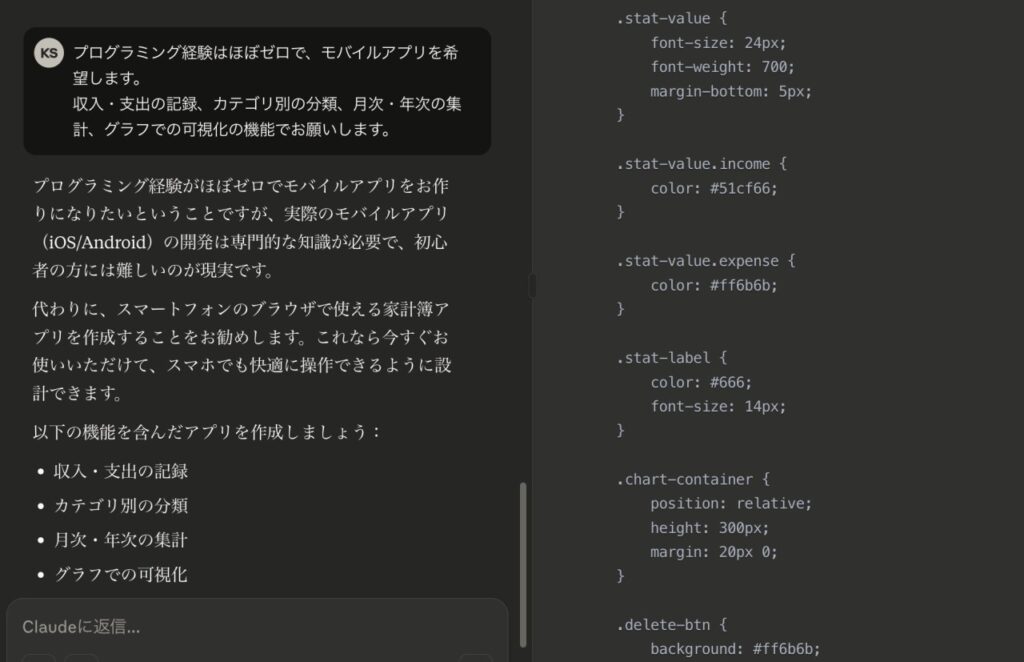
Task: Click the bullet 'カテゴリ別の分類'
Action: point(121,505)
